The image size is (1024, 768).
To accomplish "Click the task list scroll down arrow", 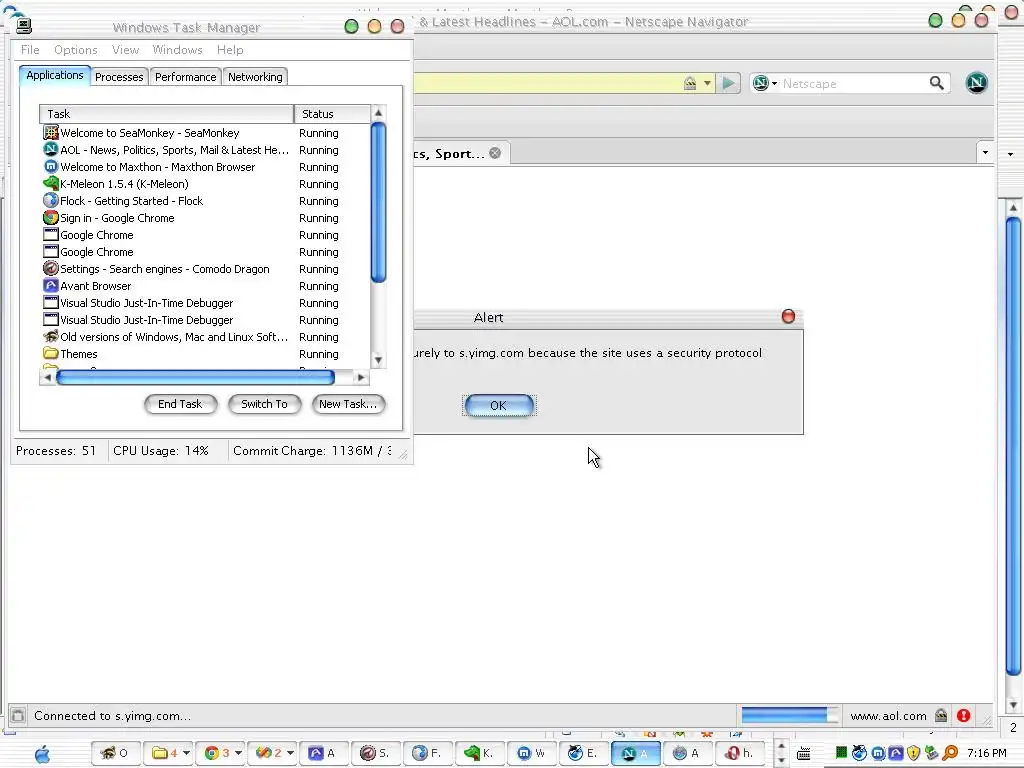I will (x=378, y=360).
